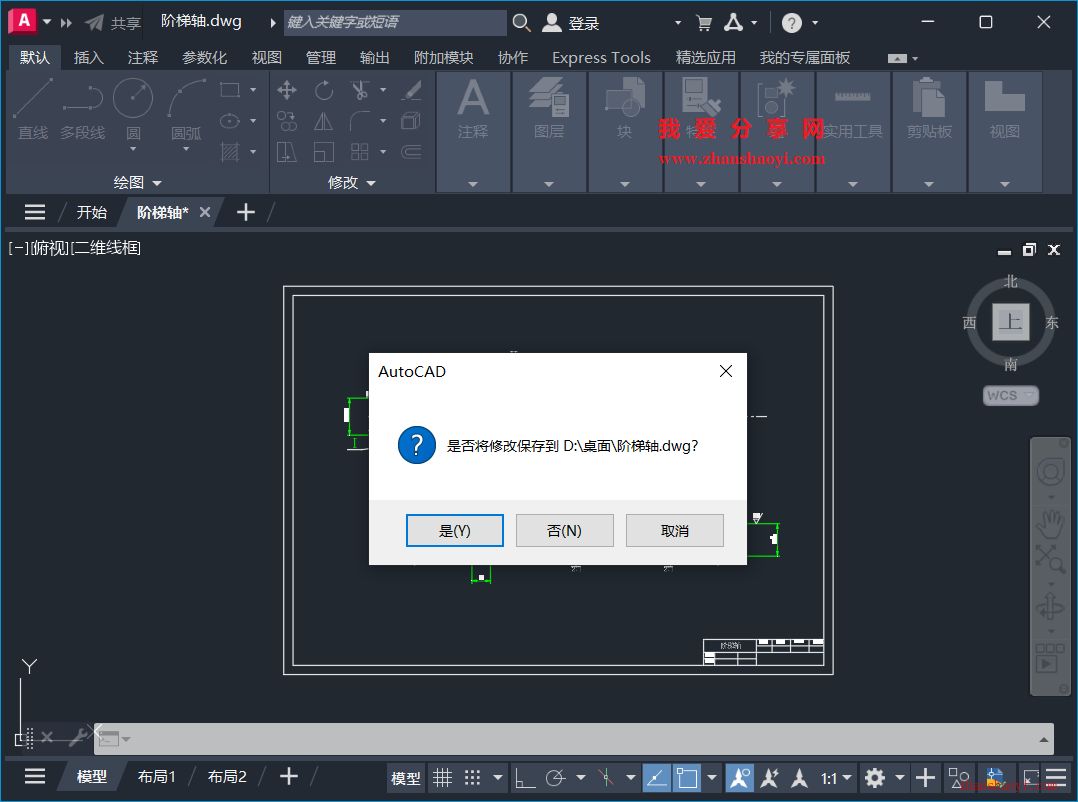Click the 移动 (Move) tool in the 修改 panel
This screenshot has width=1078, height=802.
285,90
